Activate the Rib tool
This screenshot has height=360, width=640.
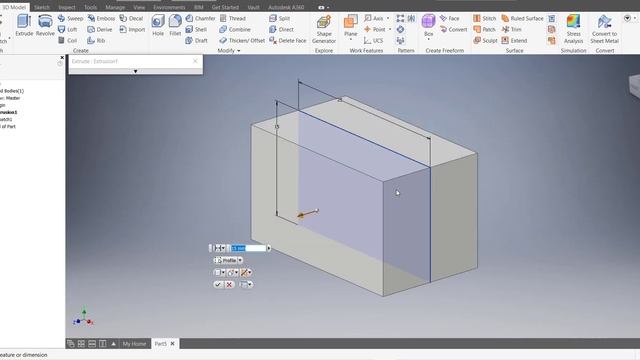click(96, 40)
